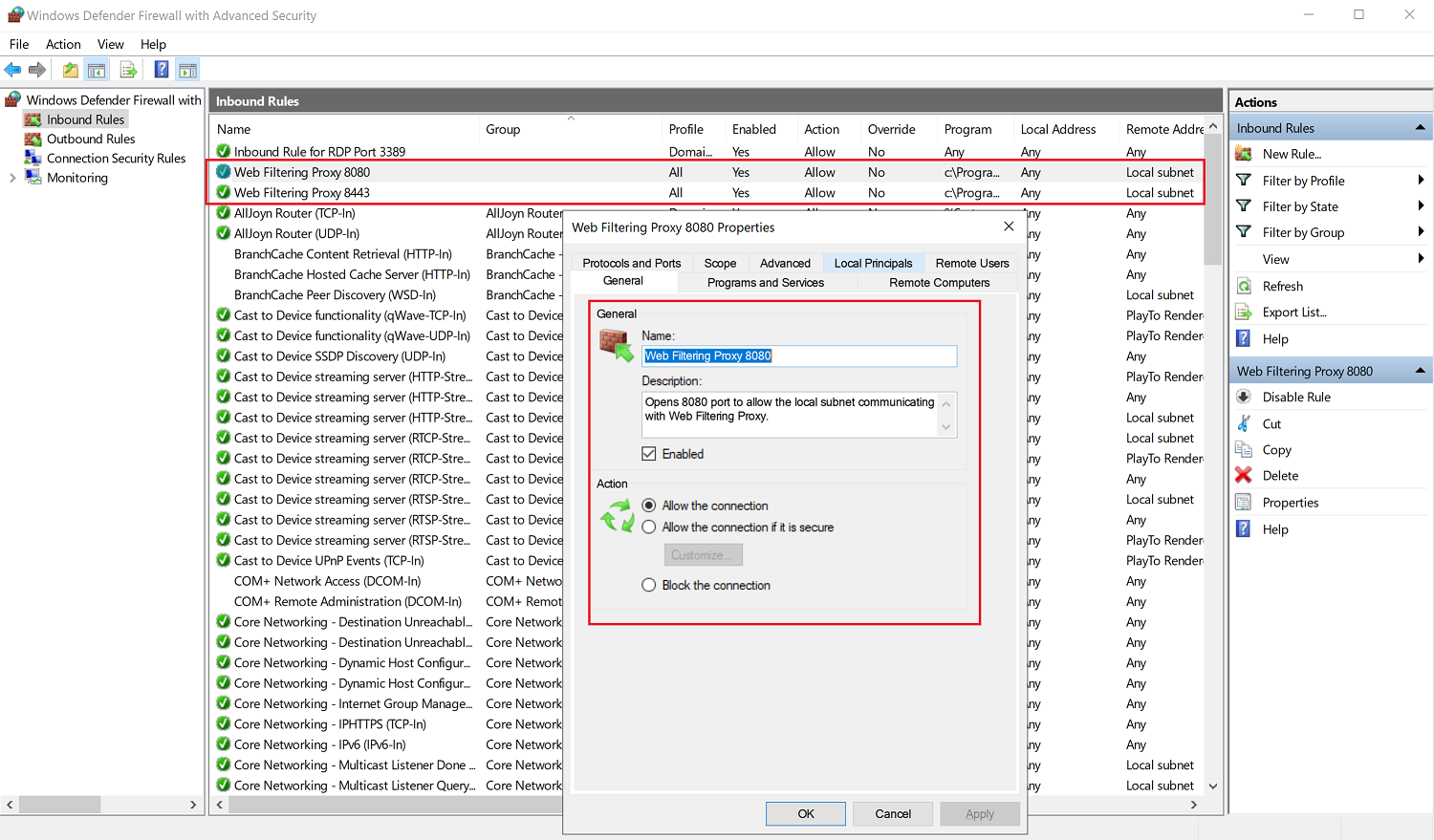This screenshot has height=840, width=1434.
Task: Click green check icon of Inbound Rule for RDP Port 3389
Action: (224, 151)
